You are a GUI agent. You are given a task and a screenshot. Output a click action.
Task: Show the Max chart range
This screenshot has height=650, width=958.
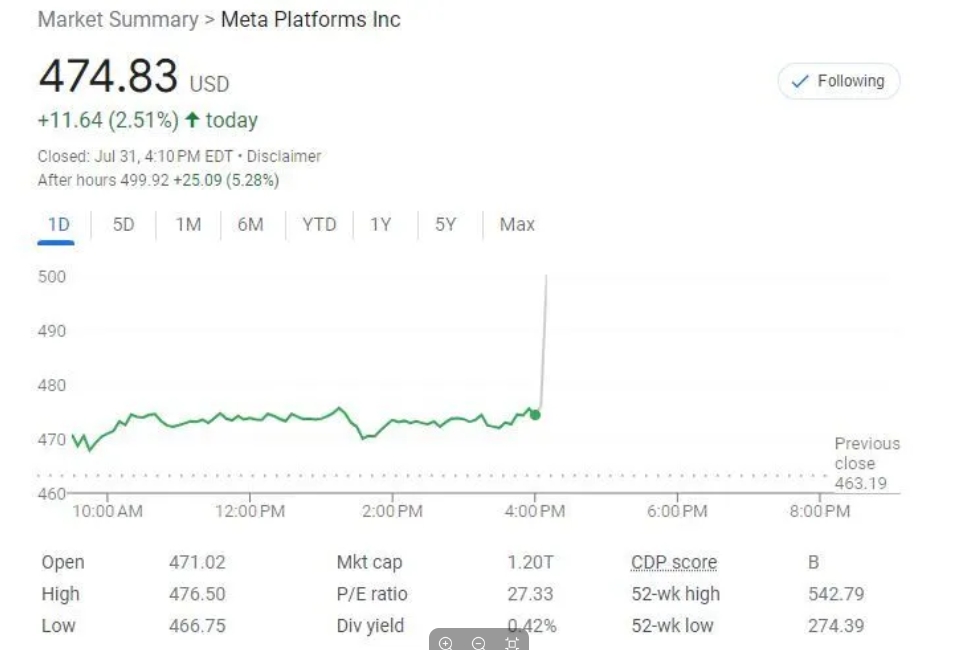click(x=517, y=224)
